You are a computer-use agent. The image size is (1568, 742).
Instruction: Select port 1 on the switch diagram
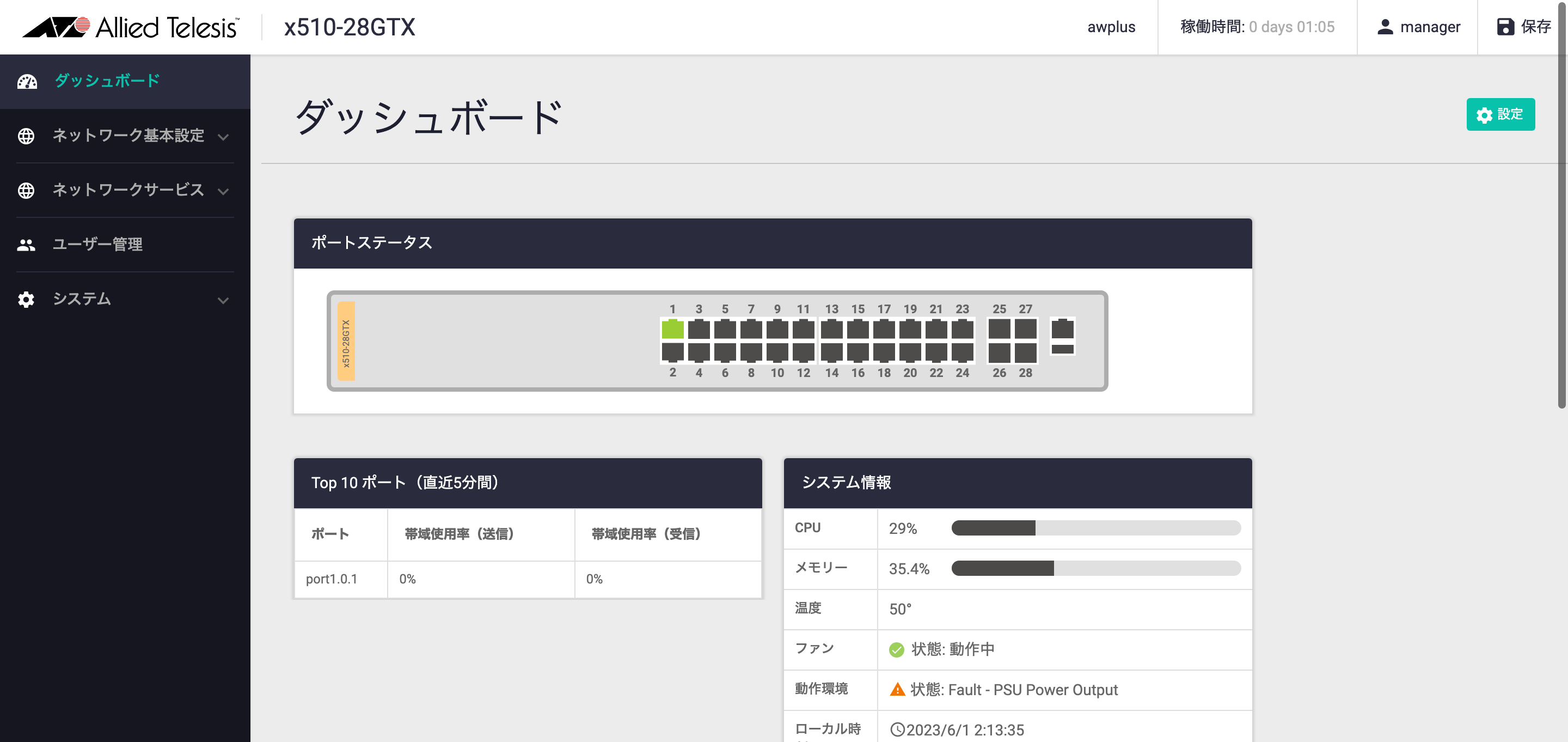pyautogui.click(x=672, y=329)
